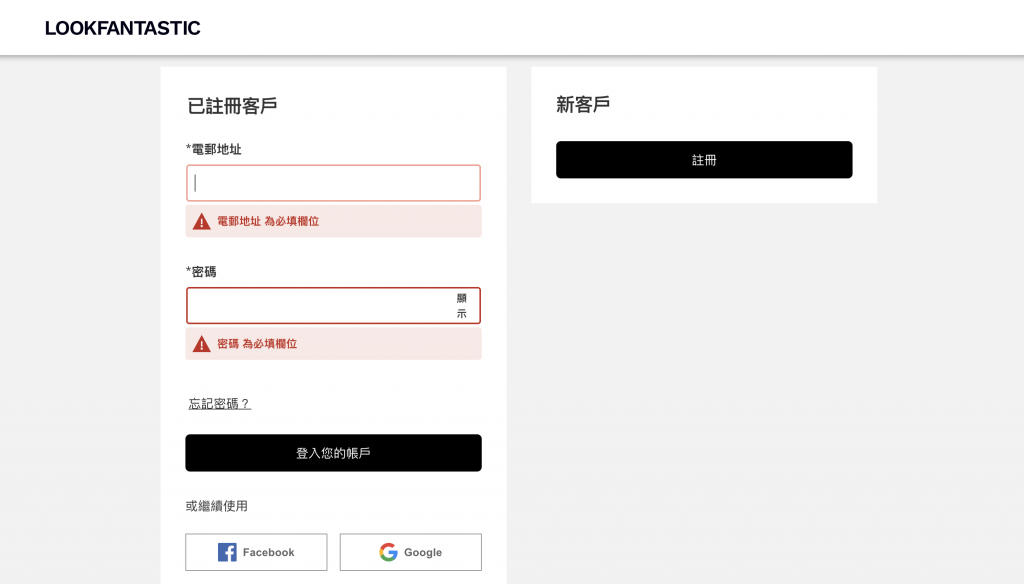Viewport: 1024px width, 584px height.
Task: Click the Google G logo icon
Action: point(389,552)
